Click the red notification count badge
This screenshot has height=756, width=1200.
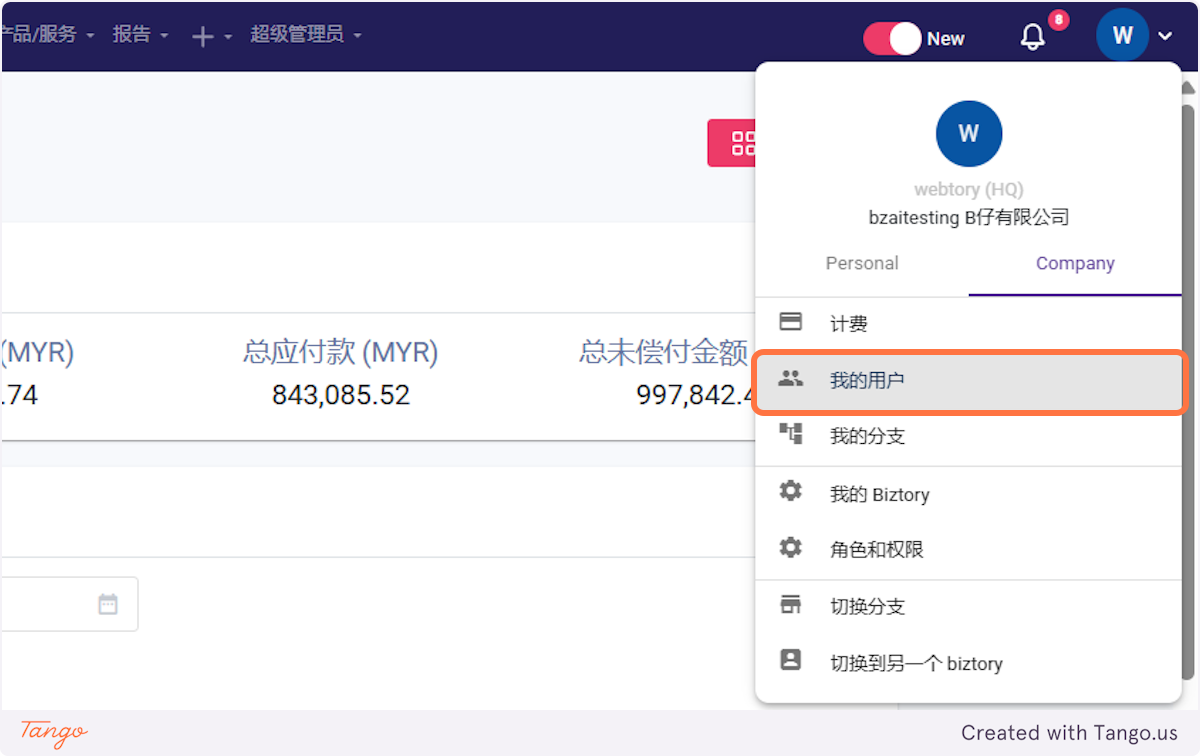1058,20
